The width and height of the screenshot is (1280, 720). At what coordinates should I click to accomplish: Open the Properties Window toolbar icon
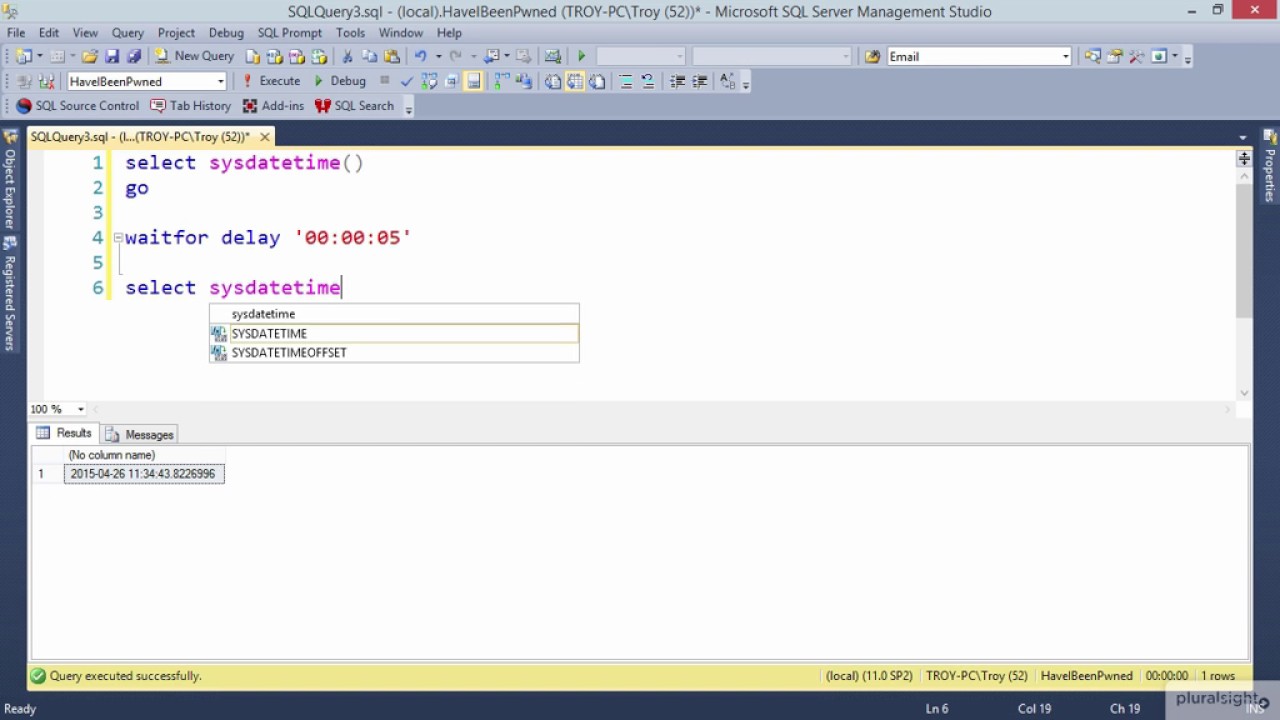[x=1115, y=57]
